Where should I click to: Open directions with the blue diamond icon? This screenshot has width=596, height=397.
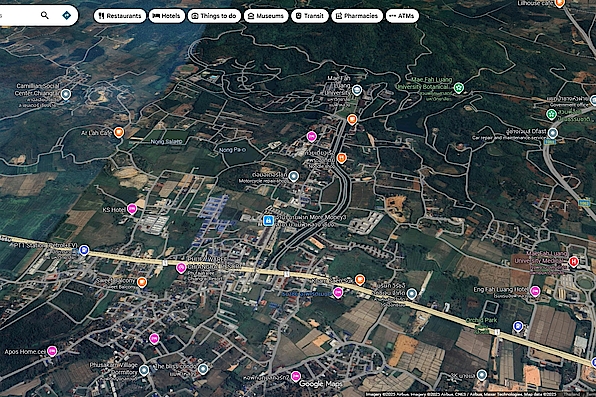point(67,15)
